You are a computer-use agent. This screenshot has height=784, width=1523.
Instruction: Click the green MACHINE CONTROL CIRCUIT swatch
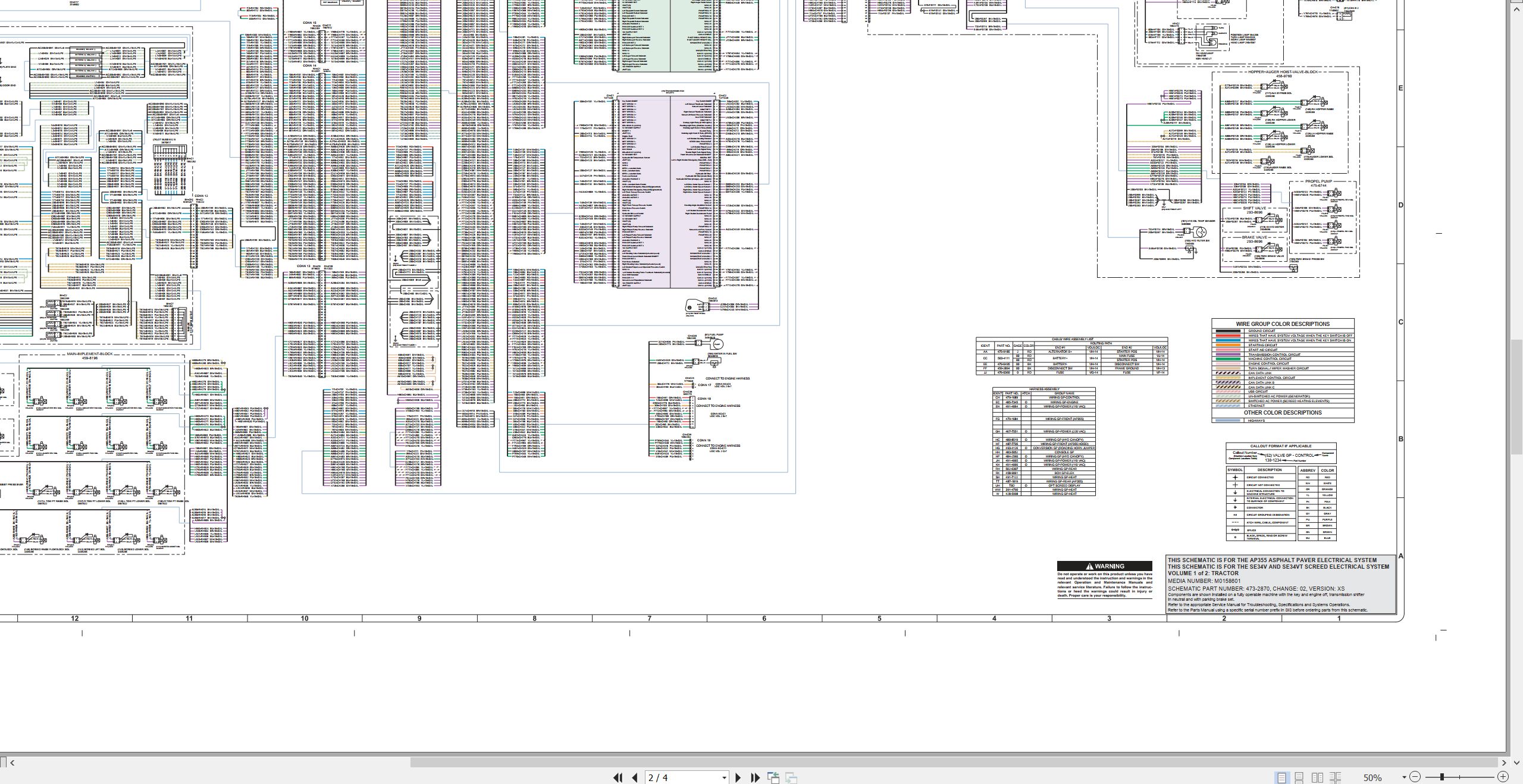click(1228, 359)
